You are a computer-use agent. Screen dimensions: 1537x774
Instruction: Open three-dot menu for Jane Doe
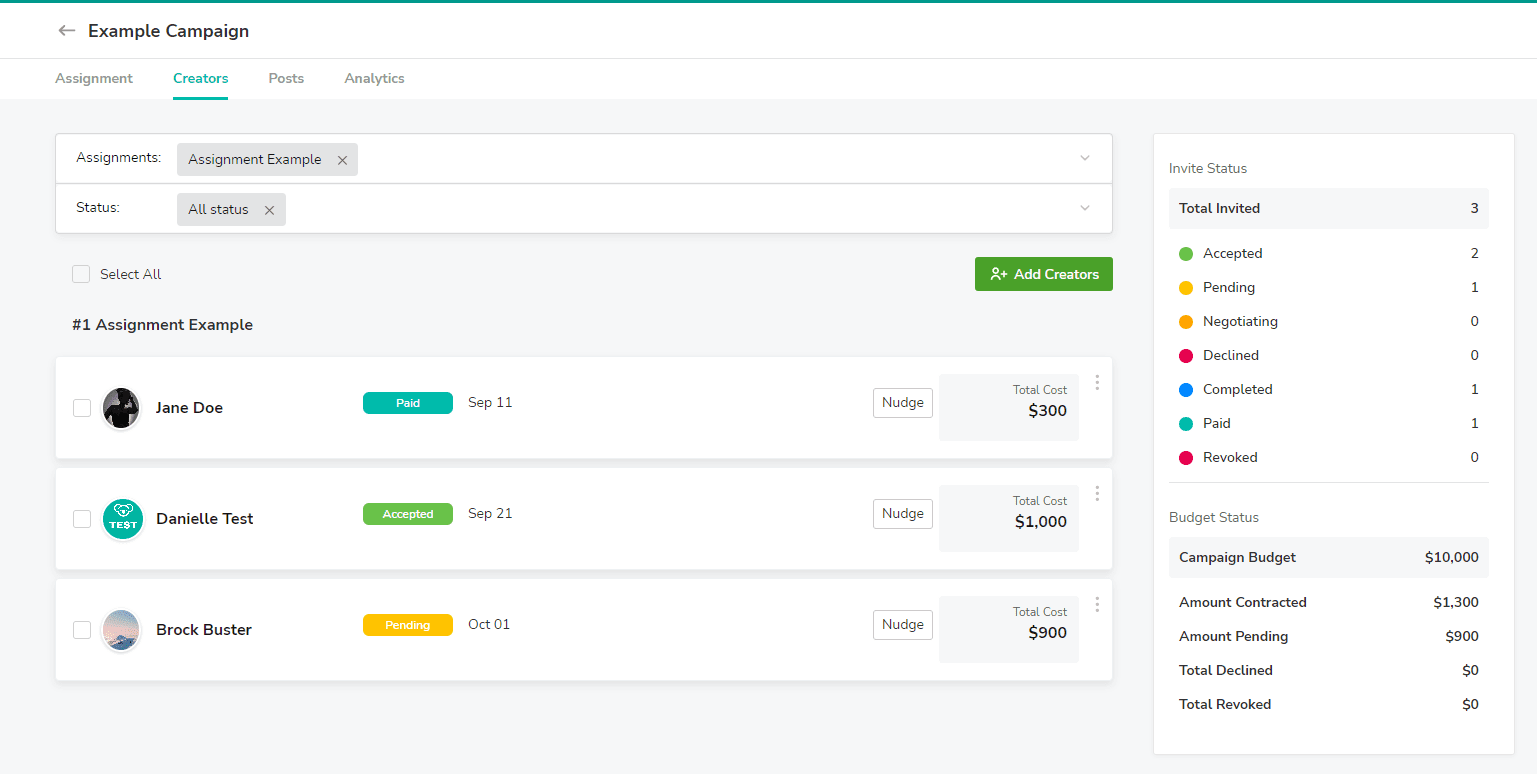tap(1097, 382)
